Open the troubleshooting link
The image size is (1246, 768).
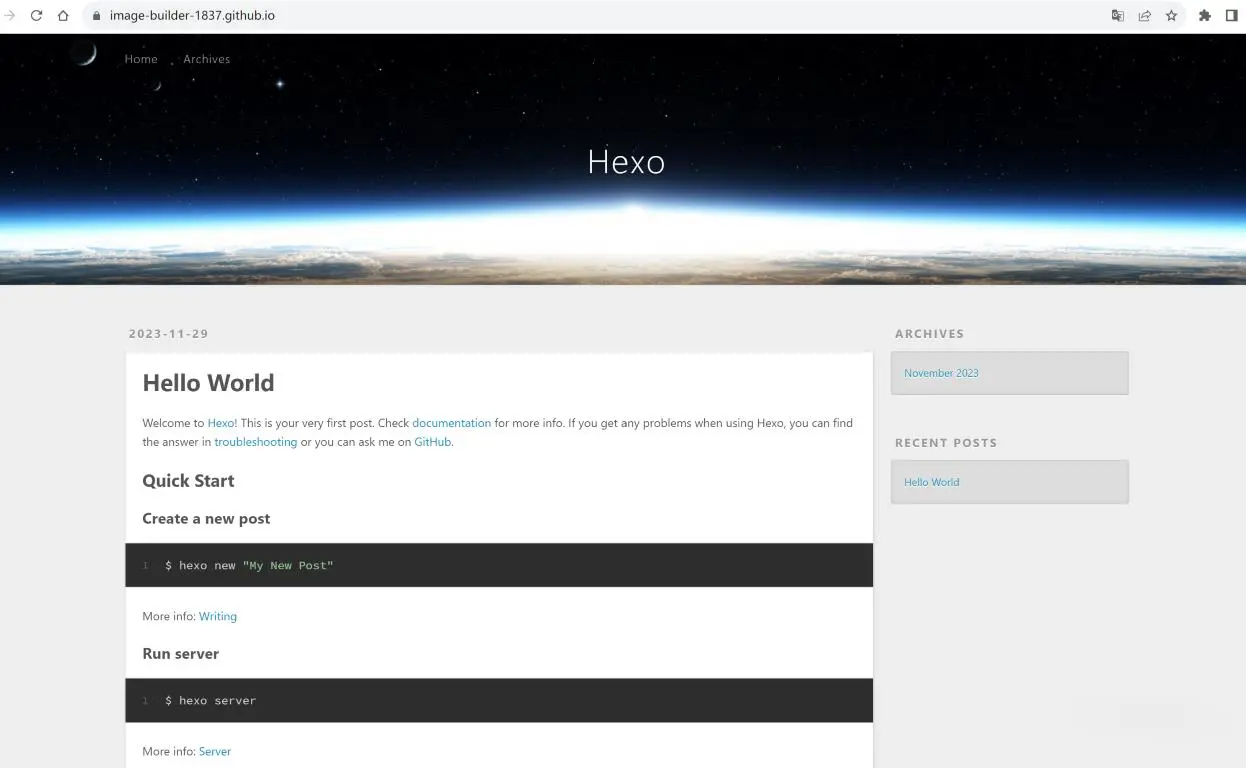(255, 442)
